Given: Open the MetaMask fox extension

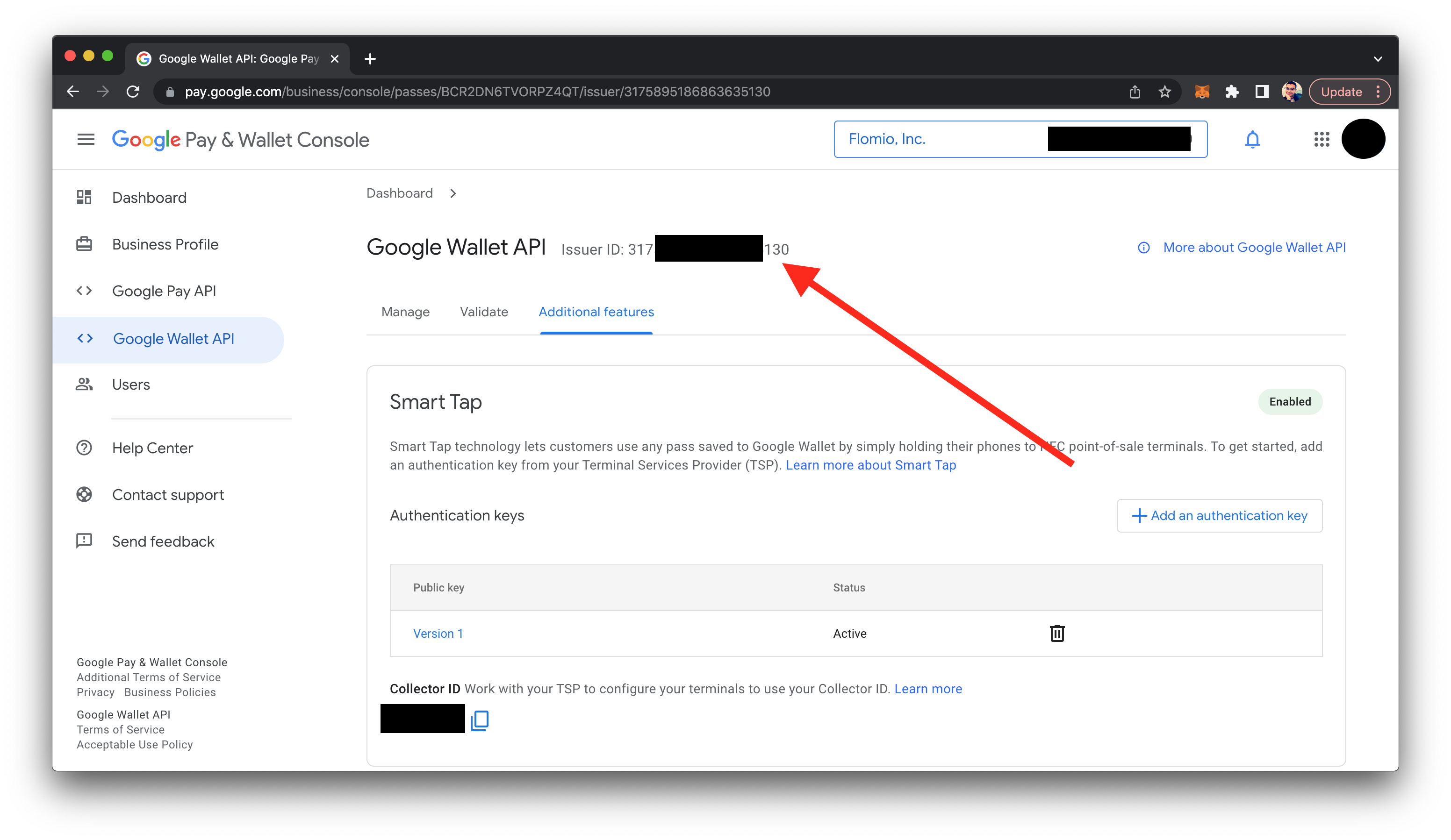Looking at the screenshot, I should click(x=1202, y=92).
